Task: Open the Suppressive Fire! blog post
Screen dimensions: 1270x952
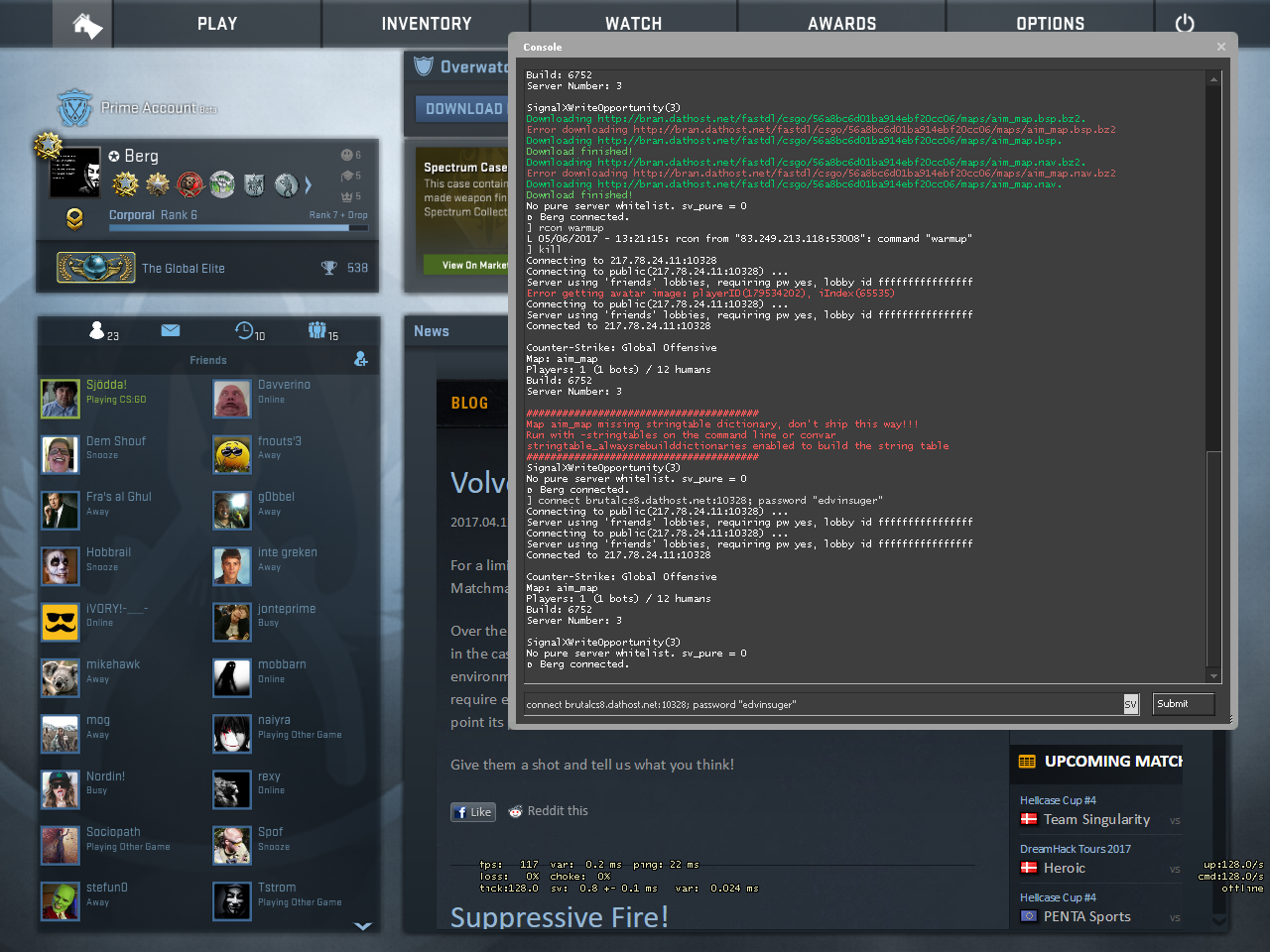Action: click(560, 916)
